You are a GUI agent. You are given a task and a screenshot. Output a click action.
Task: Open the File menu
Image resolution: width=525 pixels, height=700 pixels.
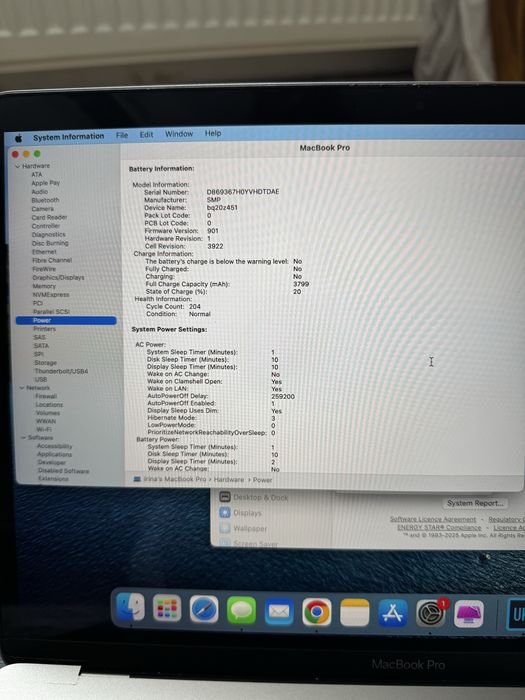tap(122, 135)
